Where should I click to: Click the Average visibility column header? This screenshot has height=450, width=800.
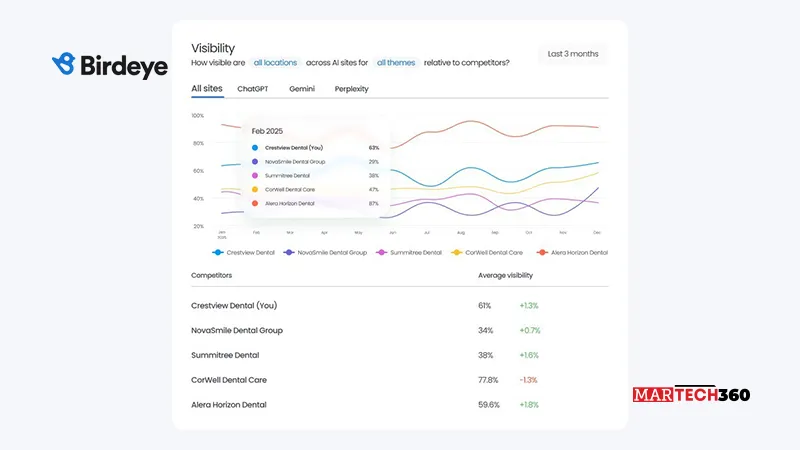pyautogui.click(x=505, y=275)
